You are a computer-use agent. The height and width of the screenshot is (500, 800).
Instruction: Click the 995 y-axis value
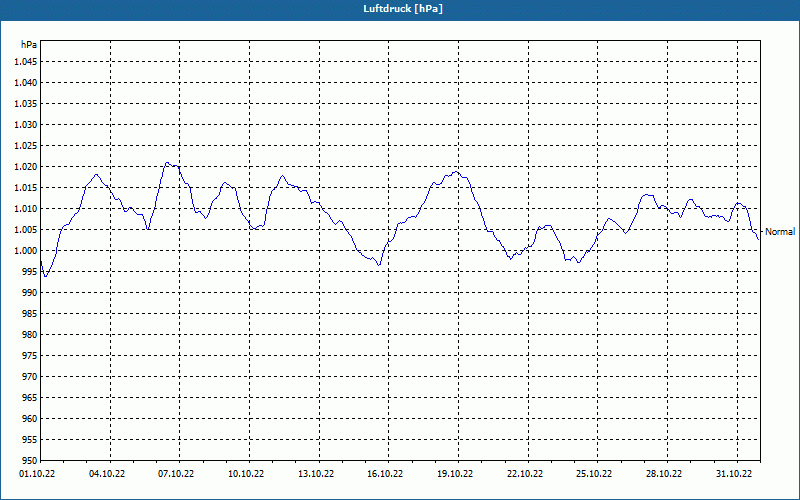click(30, 271)
